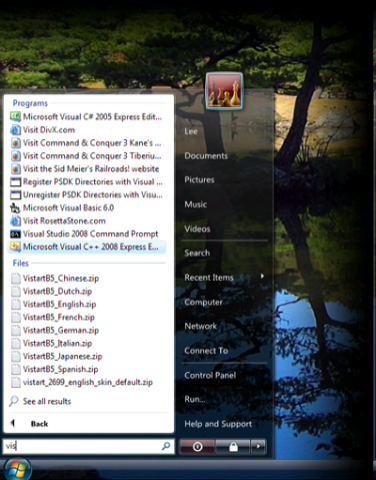Click the VistartB5_German.zip file icon

click(x=16, y=330)
